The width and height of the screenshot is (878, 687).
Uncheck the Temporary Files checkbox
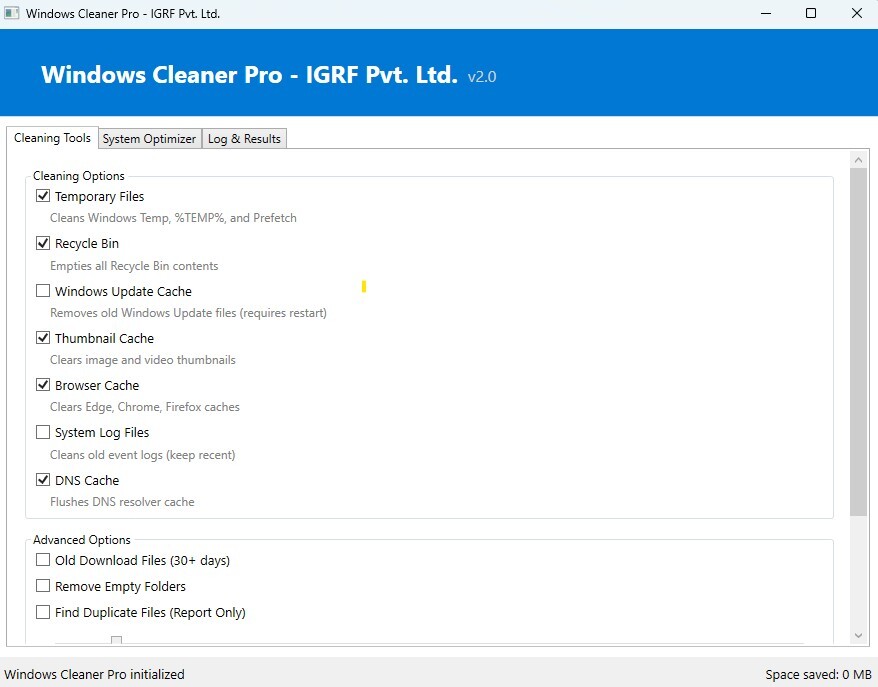tap(43, 196)
